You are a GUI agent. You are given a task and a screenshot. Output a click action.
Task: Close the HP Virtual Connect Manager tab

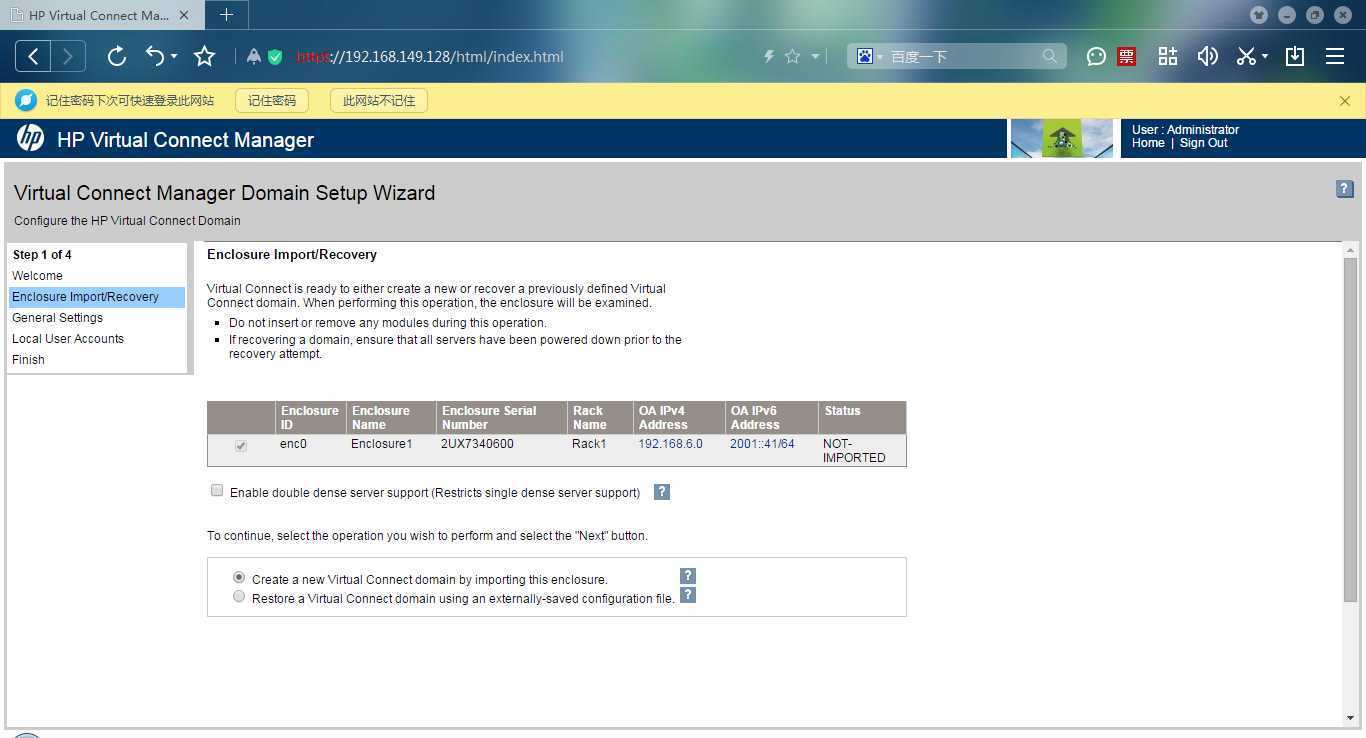pyautogui.click(x=184, y=15)
